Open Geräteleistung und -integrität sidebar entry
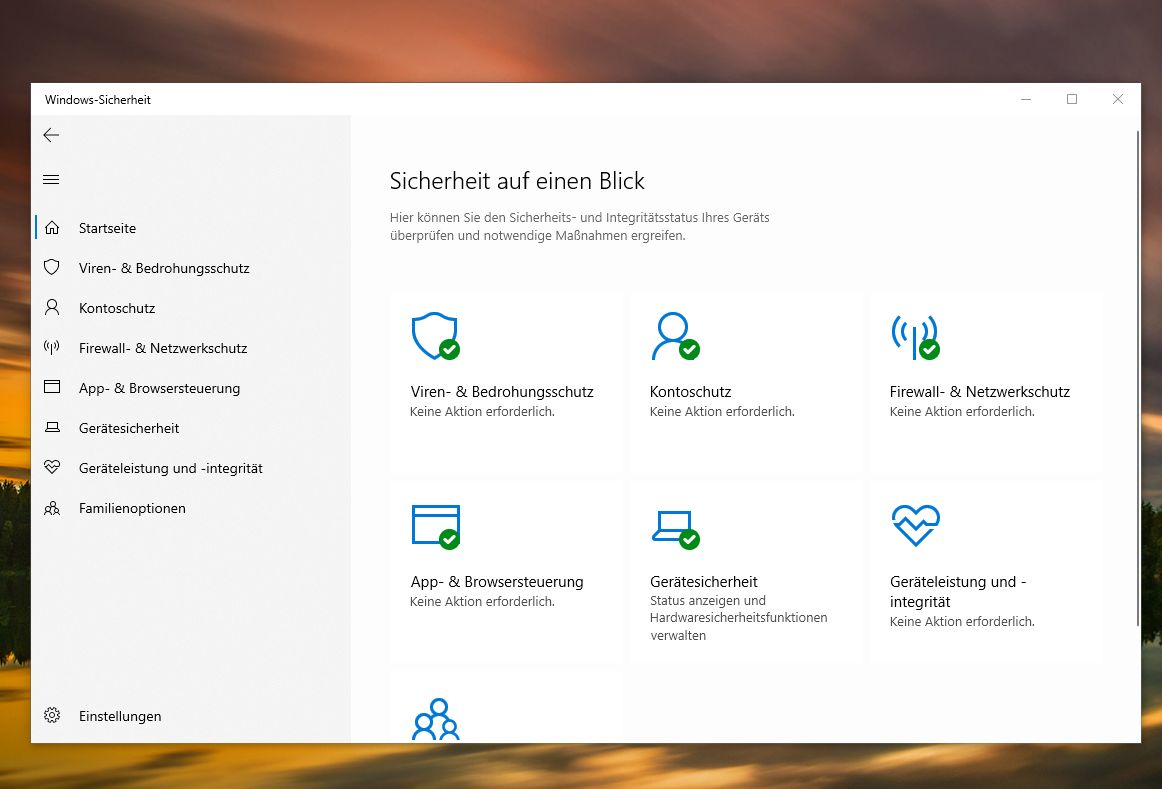This screenshot has width=1162, height=789. (170, 468)
